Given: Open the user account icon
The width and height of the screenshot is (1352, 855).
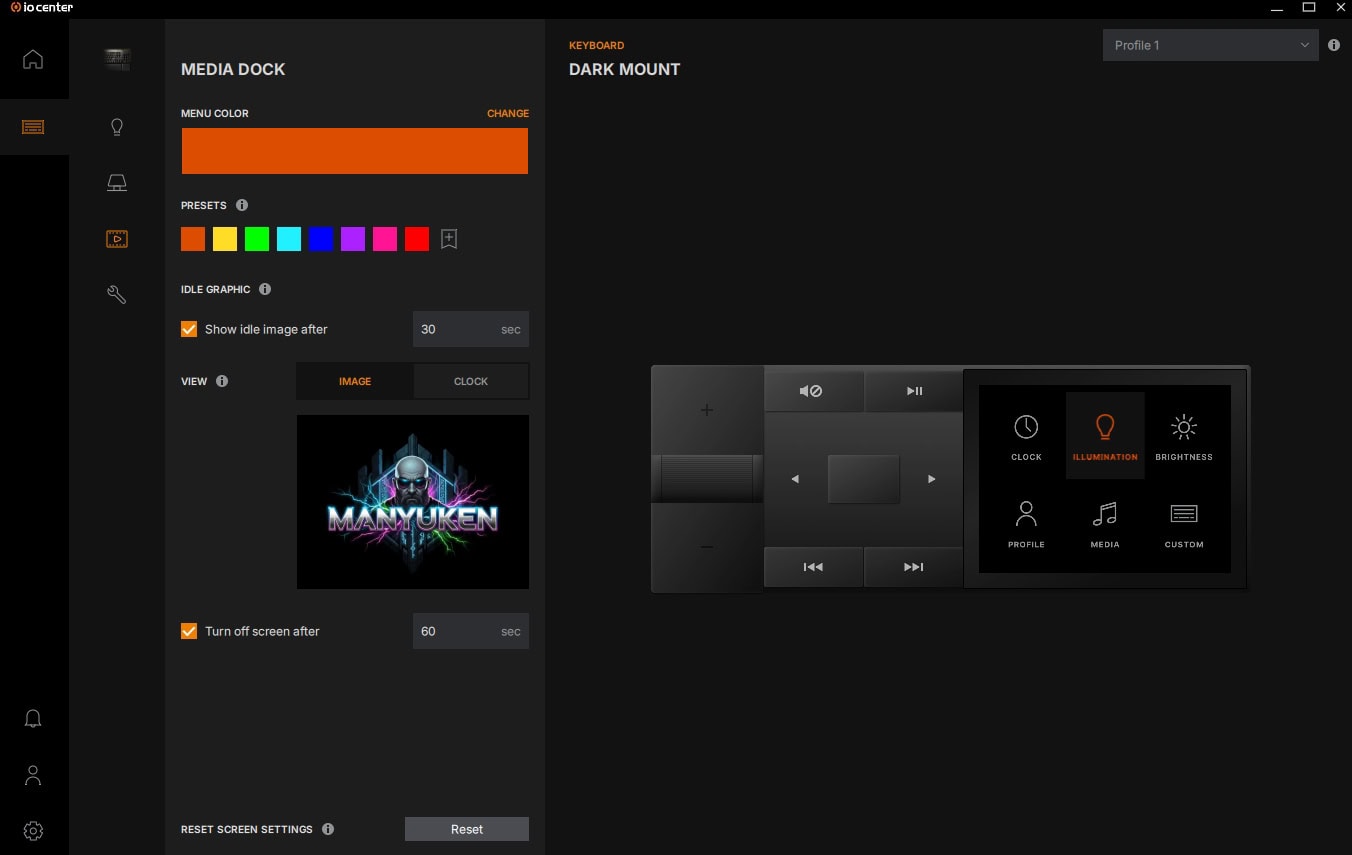Looking at the screenshot, I should [x=33, y=775].
